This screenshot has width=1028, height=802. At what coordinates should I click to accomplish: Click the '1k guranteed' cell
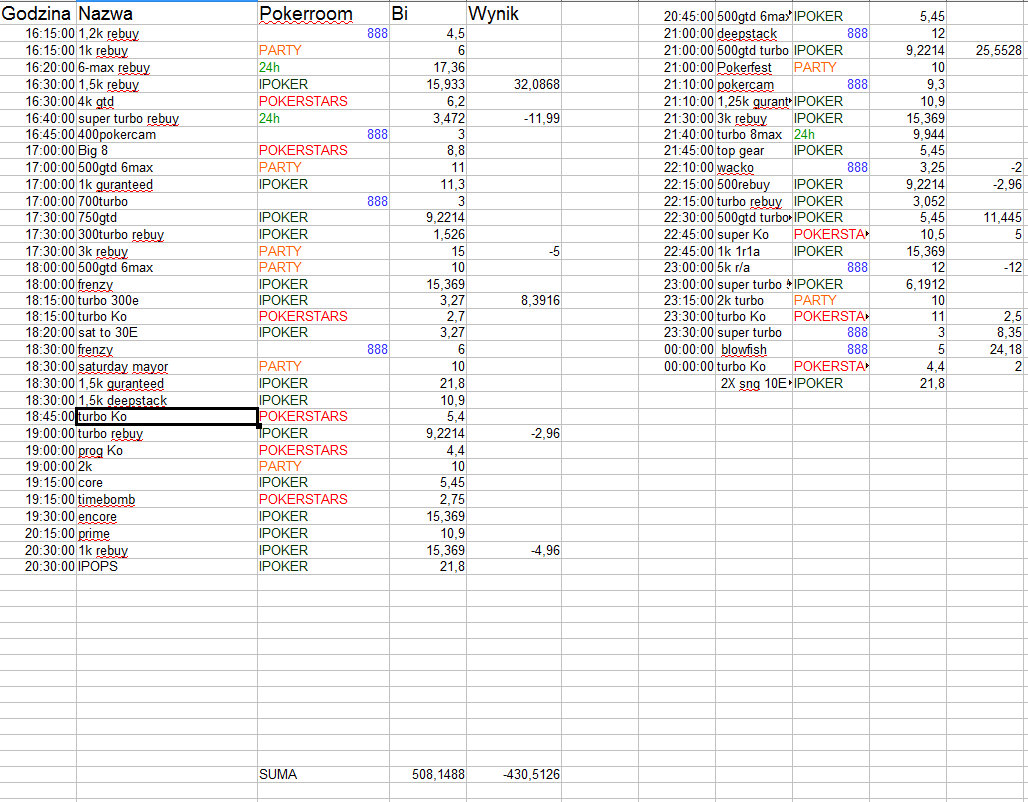tap(167, 185)
